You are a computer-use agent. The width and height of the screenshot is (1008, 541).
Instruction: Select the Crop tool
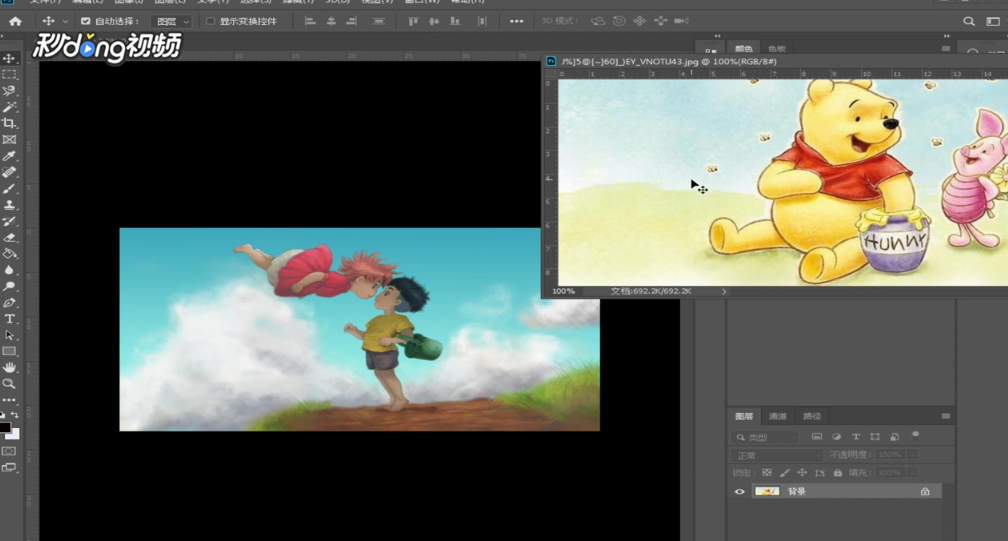click(x=9, y=123)
